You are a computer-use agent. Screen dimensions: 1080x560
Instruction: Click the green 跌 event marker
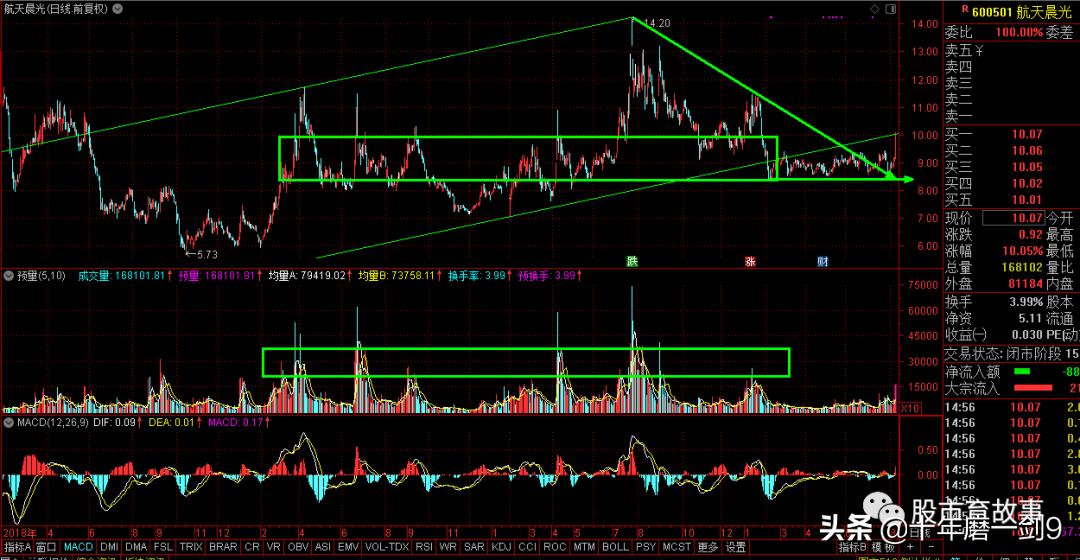(x=632, y=261)
